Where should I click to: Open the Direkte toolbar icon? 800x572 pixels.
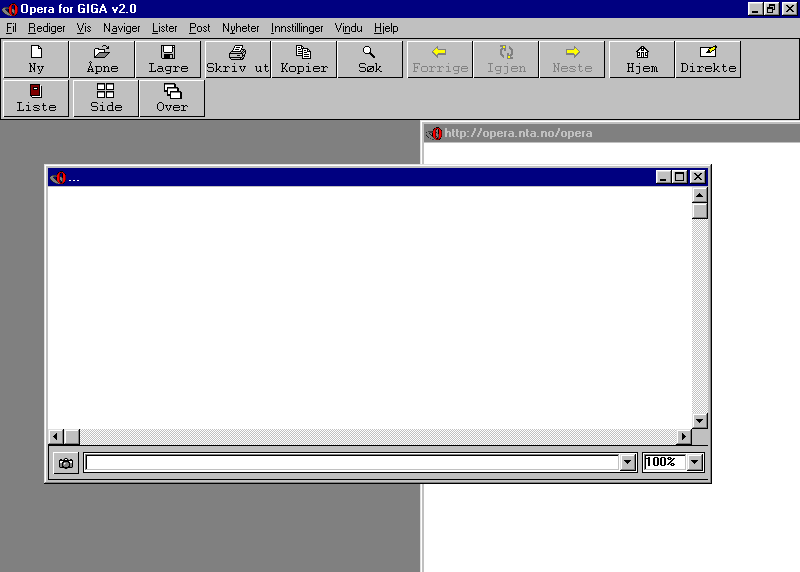pyautogui.click(x=708, y=60)
